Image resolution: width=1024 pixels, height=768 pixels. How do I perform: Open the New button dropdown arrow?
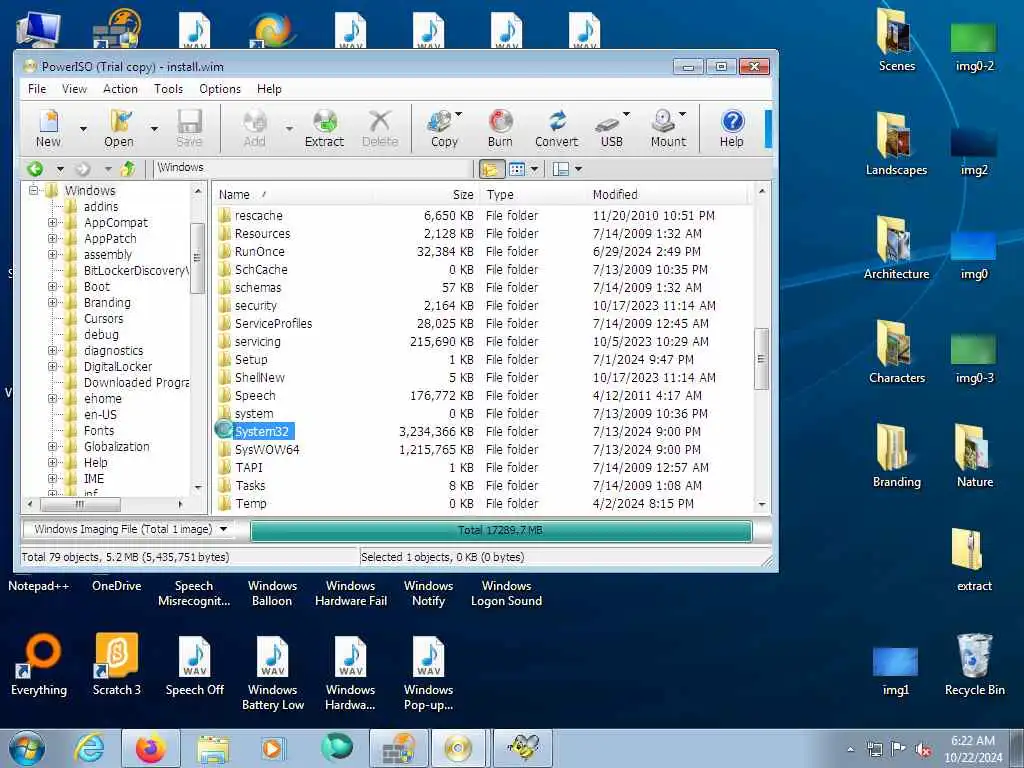coord(83,129)
